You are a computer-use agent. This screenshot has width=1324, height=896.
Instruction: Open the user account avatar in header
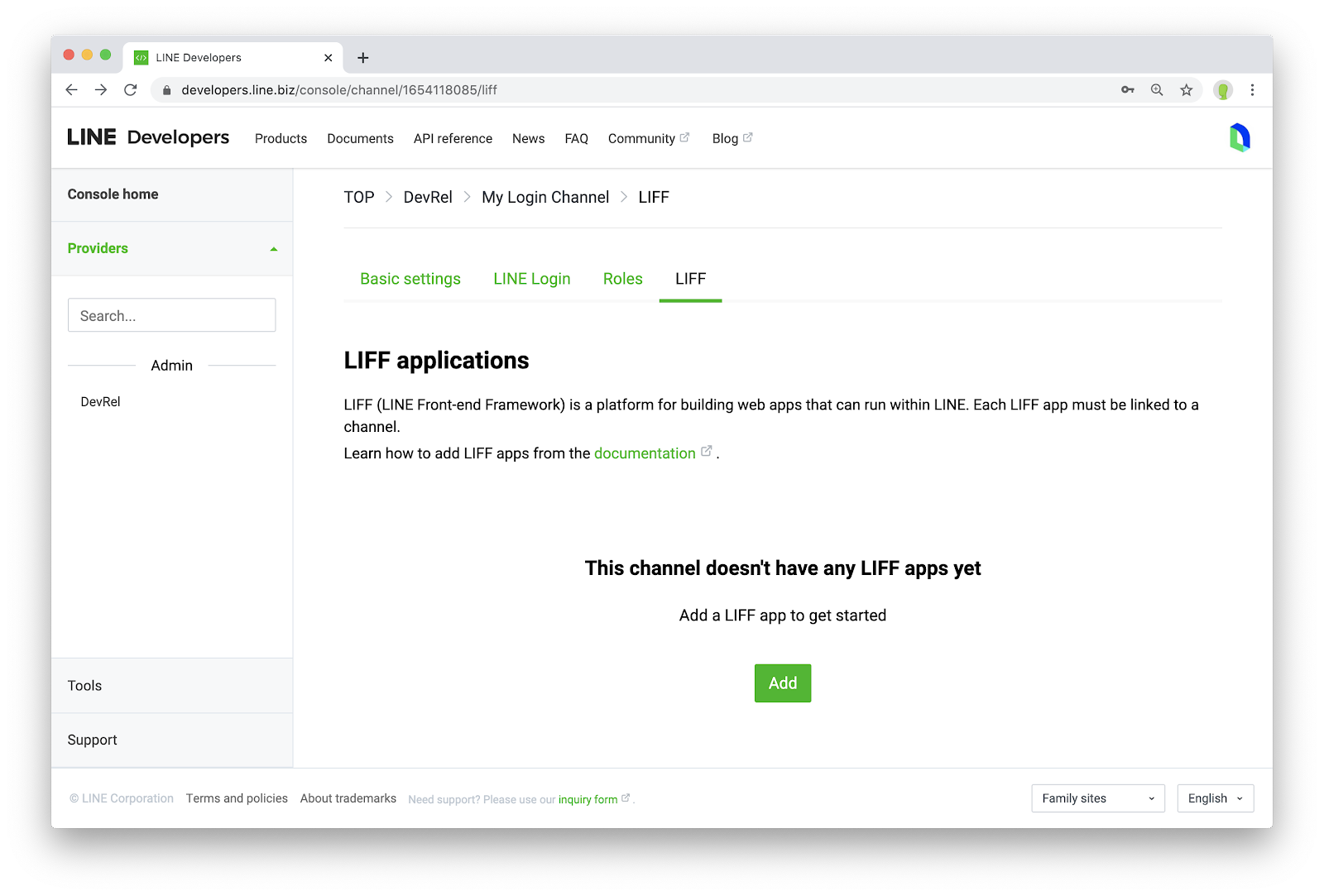(x=1239, y=137)
